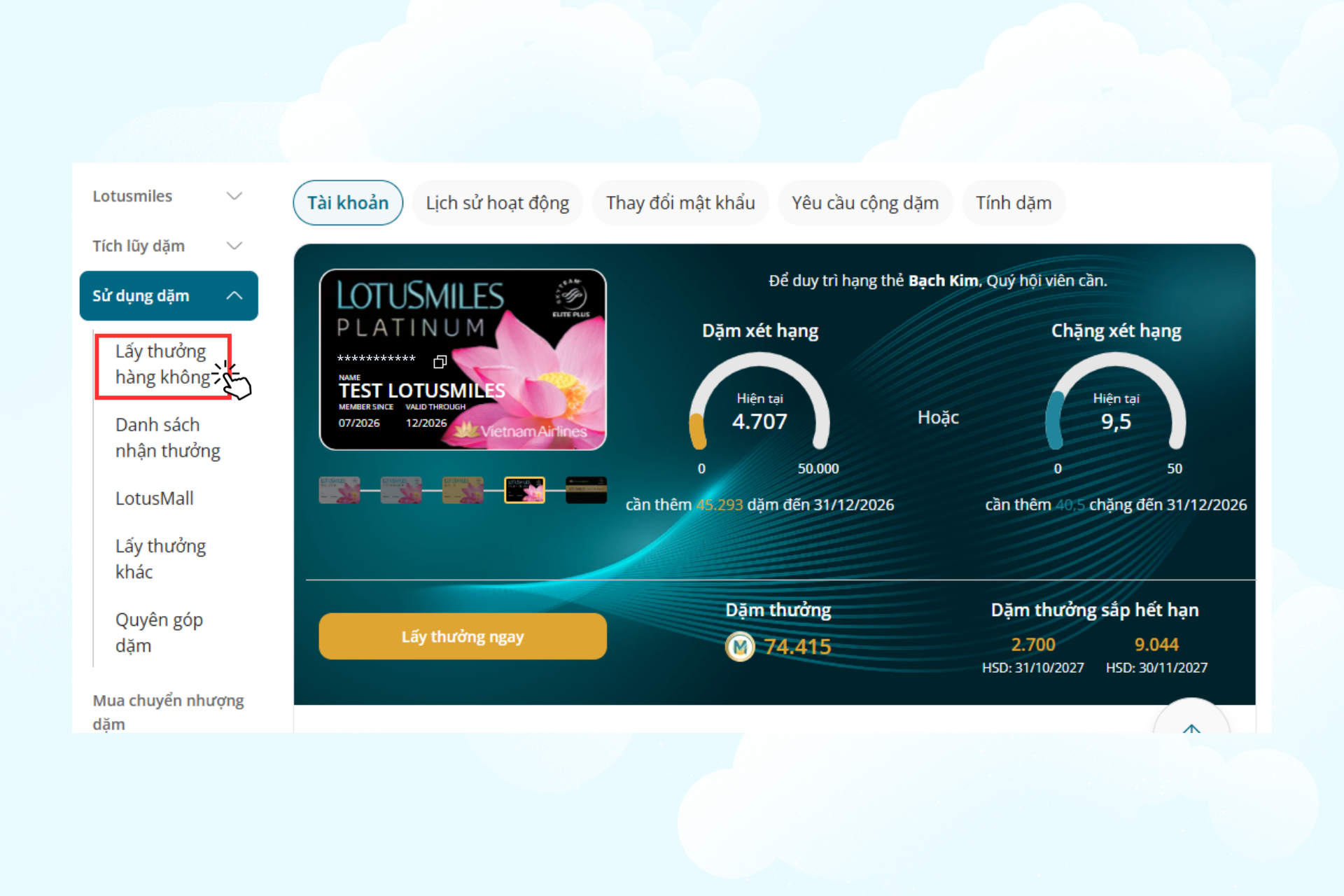The height and width of the screenshot is (896, 1344).
Task: Click the TEST LOTUSMILES member name
Action: (421, 391)
